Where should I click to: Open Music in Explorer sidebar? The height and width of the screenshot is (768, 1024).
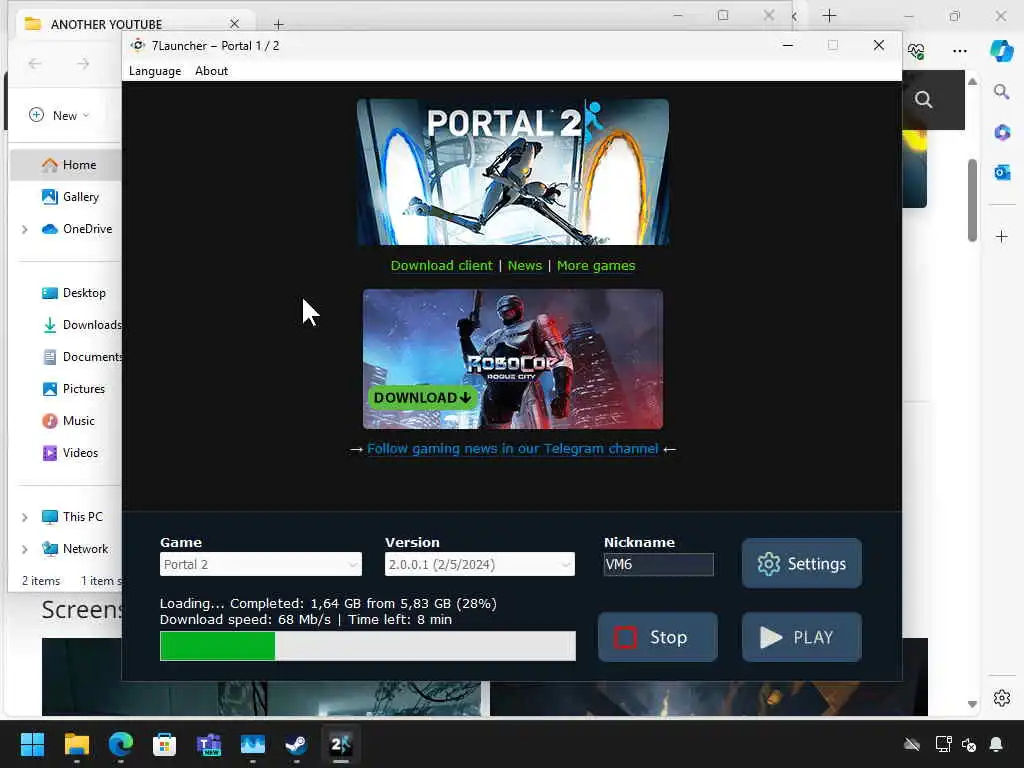pos(69,421)
